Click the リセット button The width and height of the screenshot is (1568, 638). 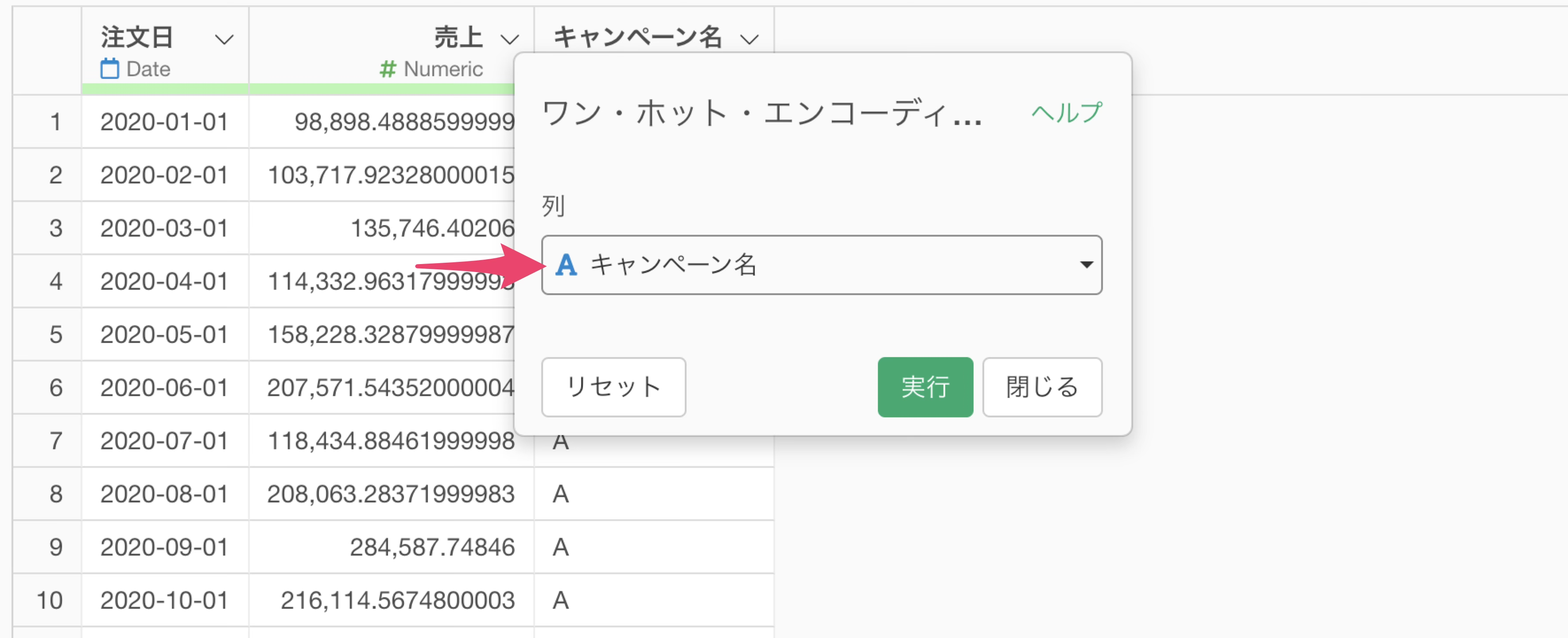pyautogui.click(x=613, y=387)
